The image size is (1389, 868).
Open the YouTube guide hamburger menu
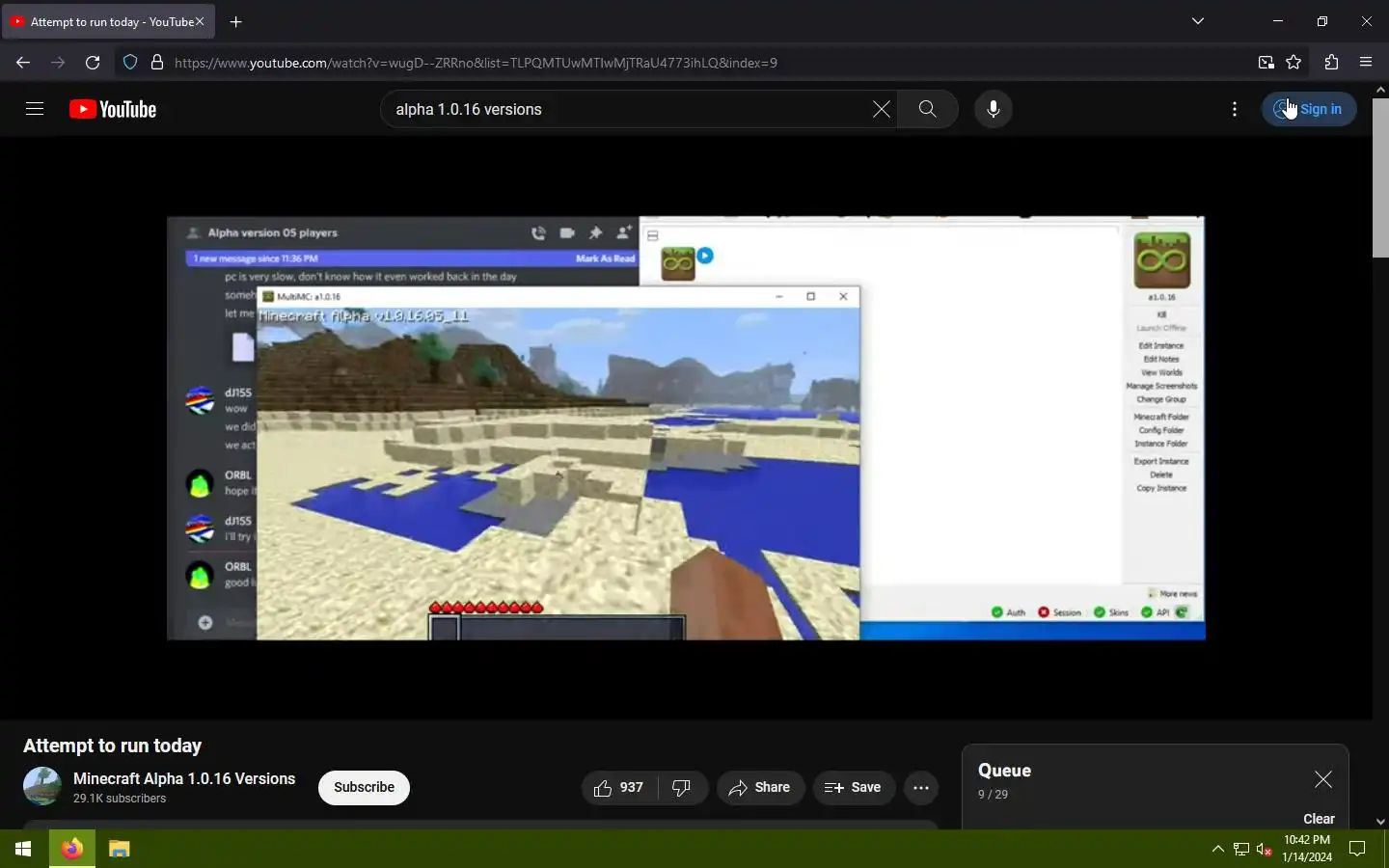[x=35, y=109]
